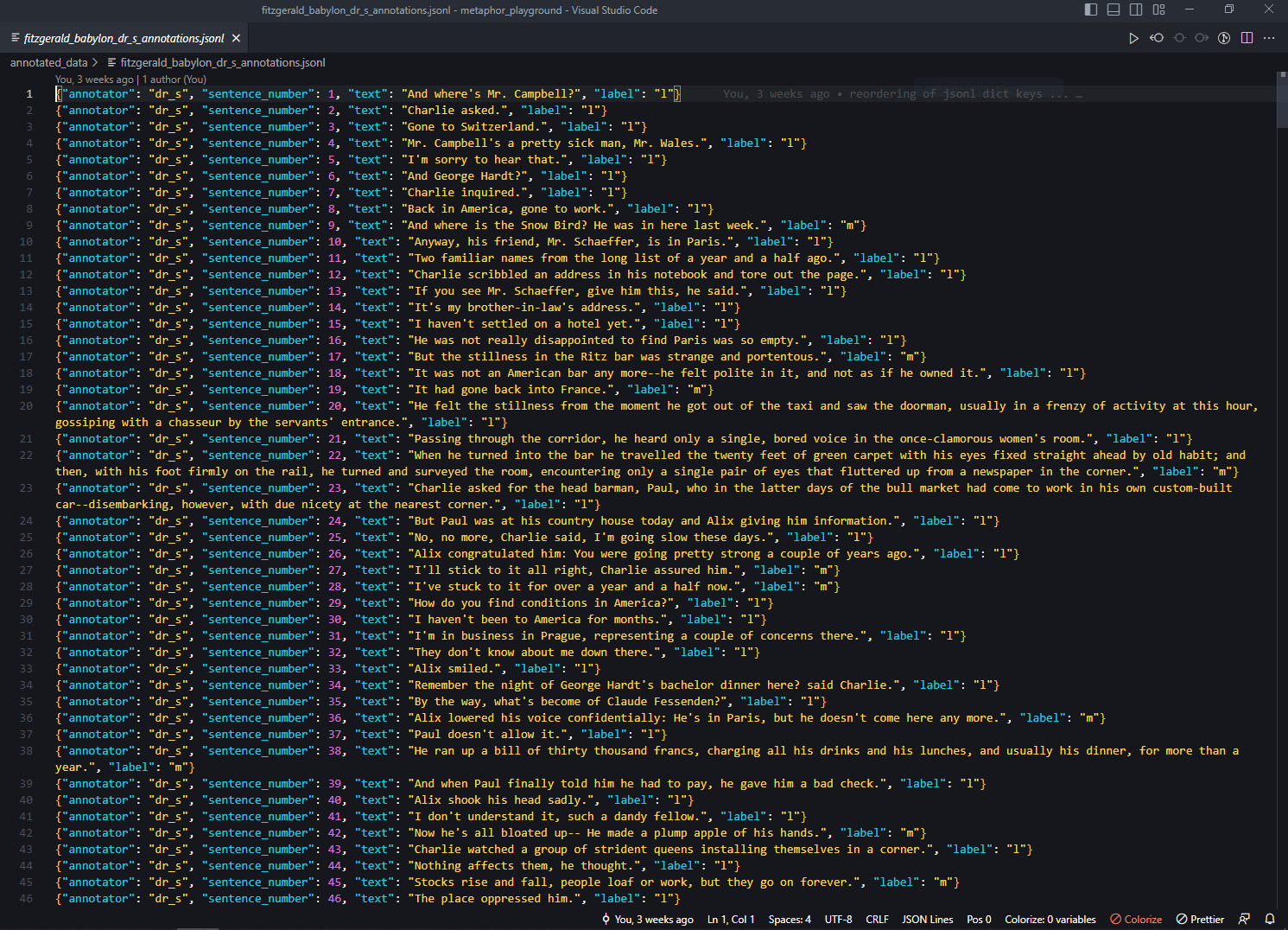Select the fitzgerald_babylon_dr_s_annotations.jsonl editor tab

click(126, 38)
